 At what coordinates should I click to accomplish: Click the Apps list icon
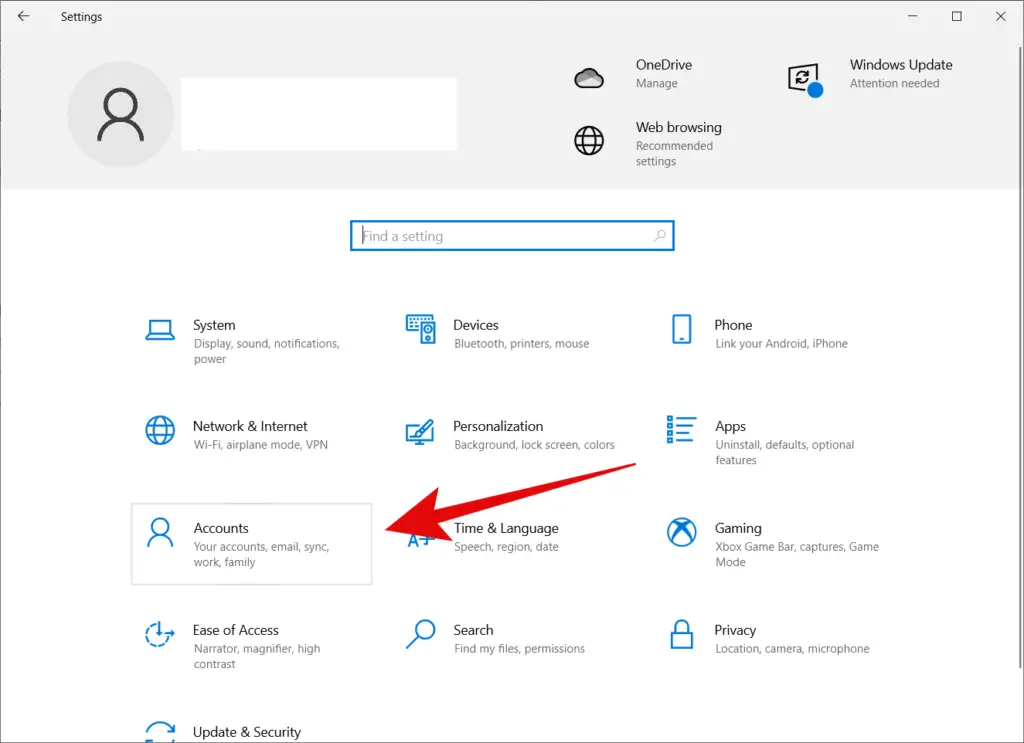tap(681, 430)
